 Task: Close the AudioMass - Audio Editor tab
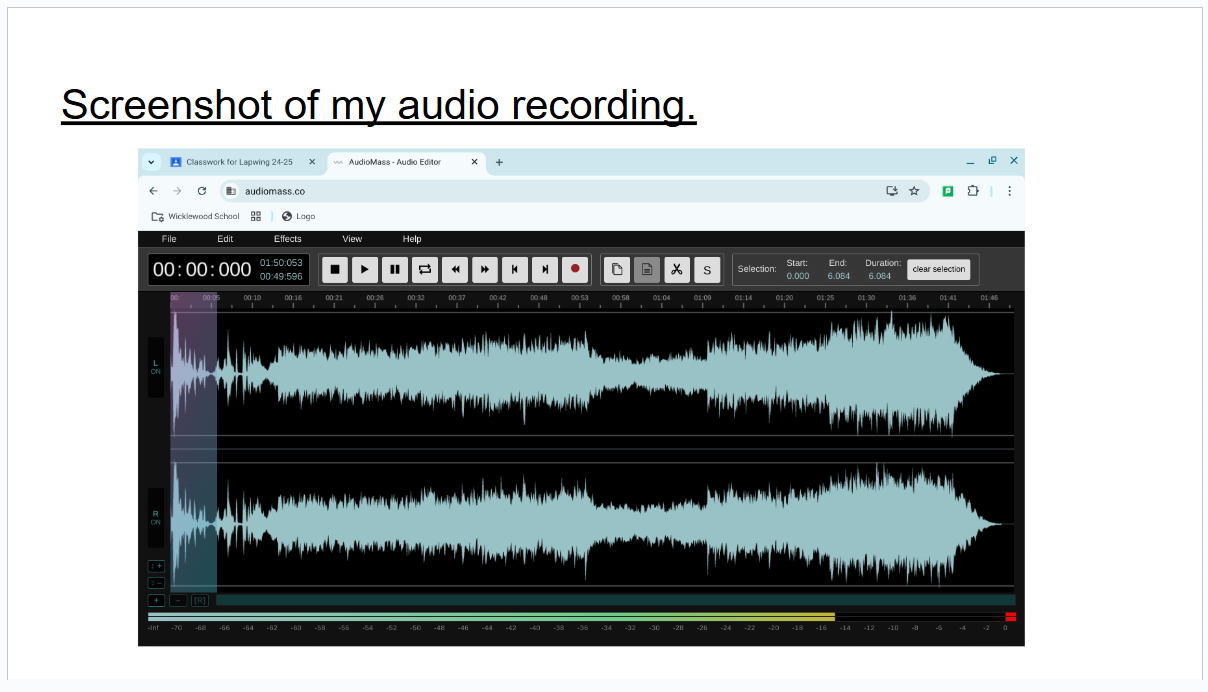pos(475,162)
